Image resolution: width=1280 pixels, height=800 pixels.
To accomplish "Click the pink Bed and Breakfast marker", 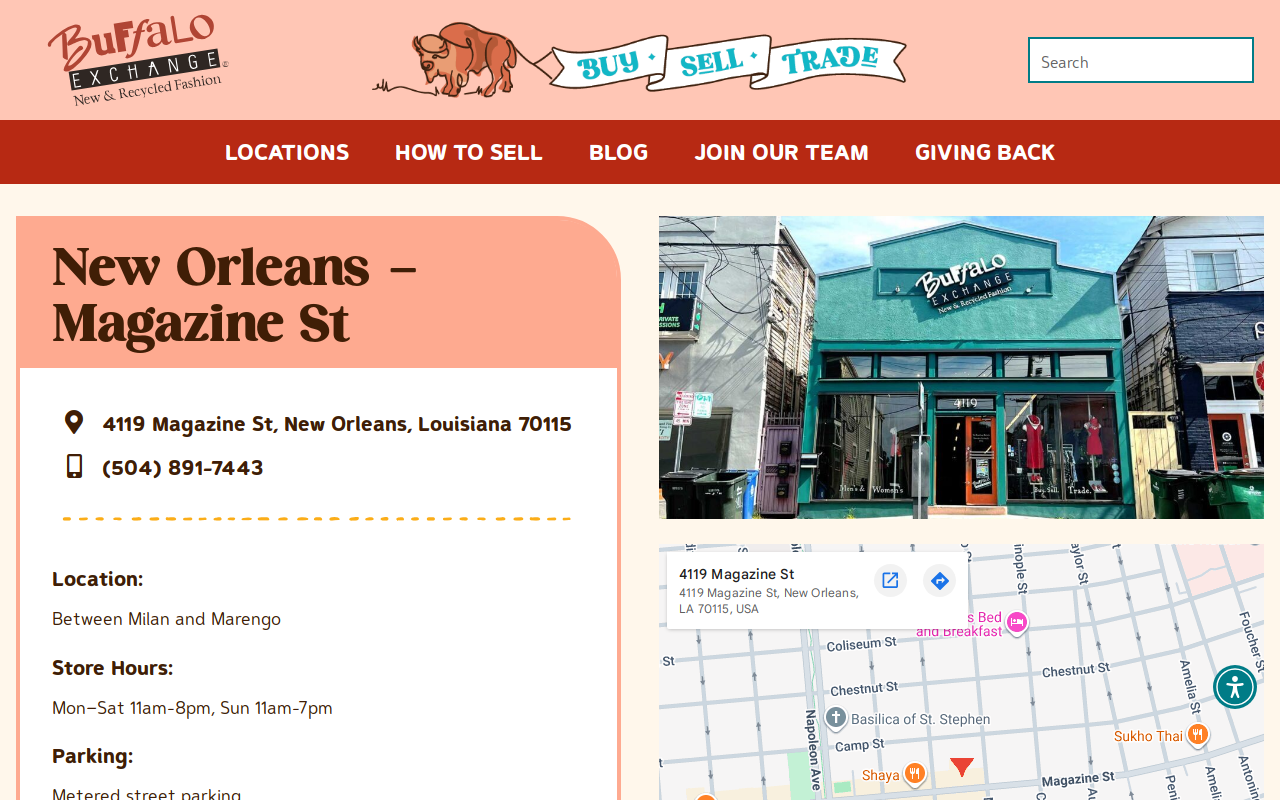I will 1017,623.
